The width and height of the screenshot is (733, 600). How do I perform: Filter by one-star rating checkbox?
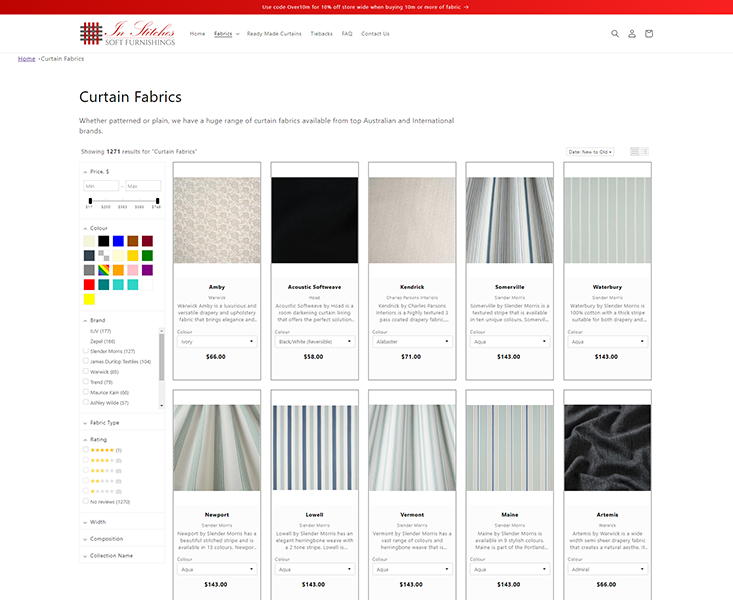(86, 491)
